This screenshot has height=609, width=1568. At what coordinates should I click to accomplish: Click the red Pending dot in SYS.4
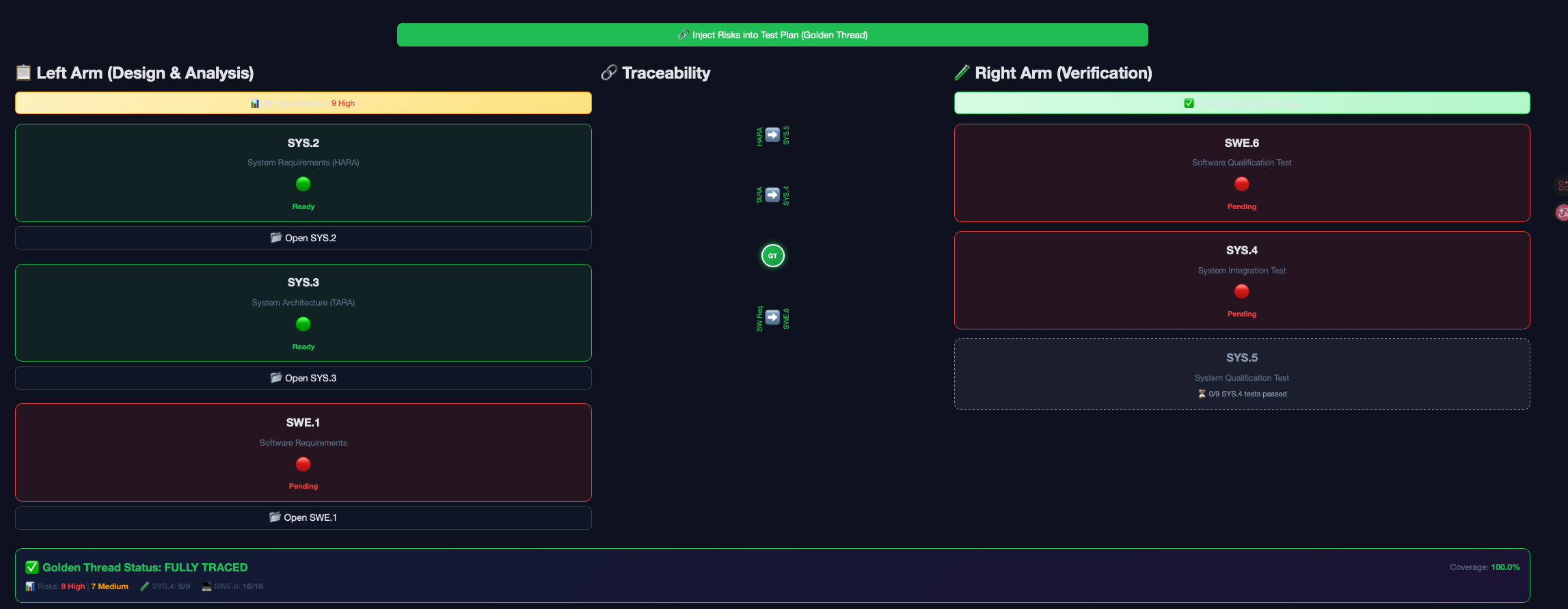(x=1241, y=291)
